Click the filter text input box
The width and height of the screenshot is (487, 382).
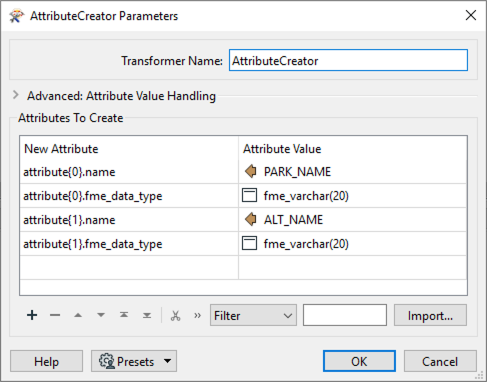(x=345, y=315)
